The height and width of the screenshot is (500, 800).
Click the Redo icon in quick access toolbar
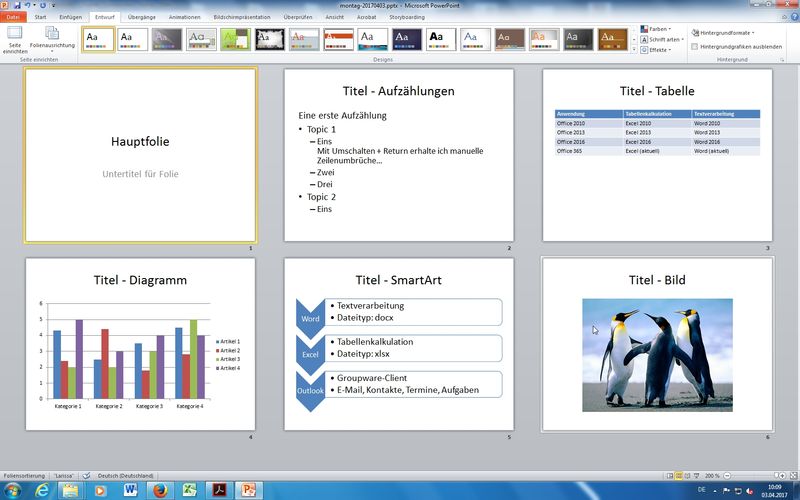pos(42,5)
